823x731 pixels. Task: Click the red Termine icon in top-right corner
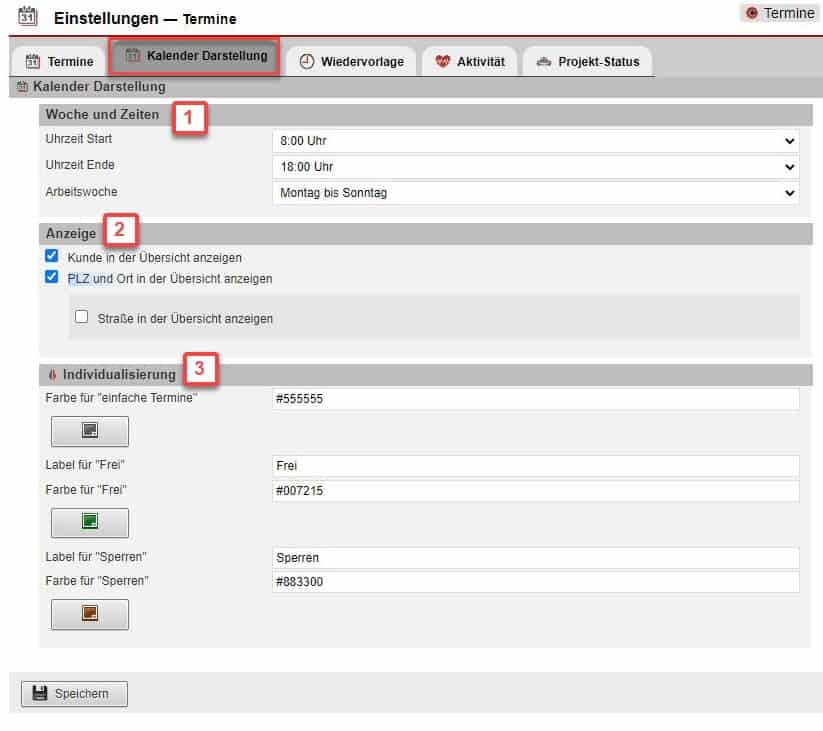click(x=752, y=13)
